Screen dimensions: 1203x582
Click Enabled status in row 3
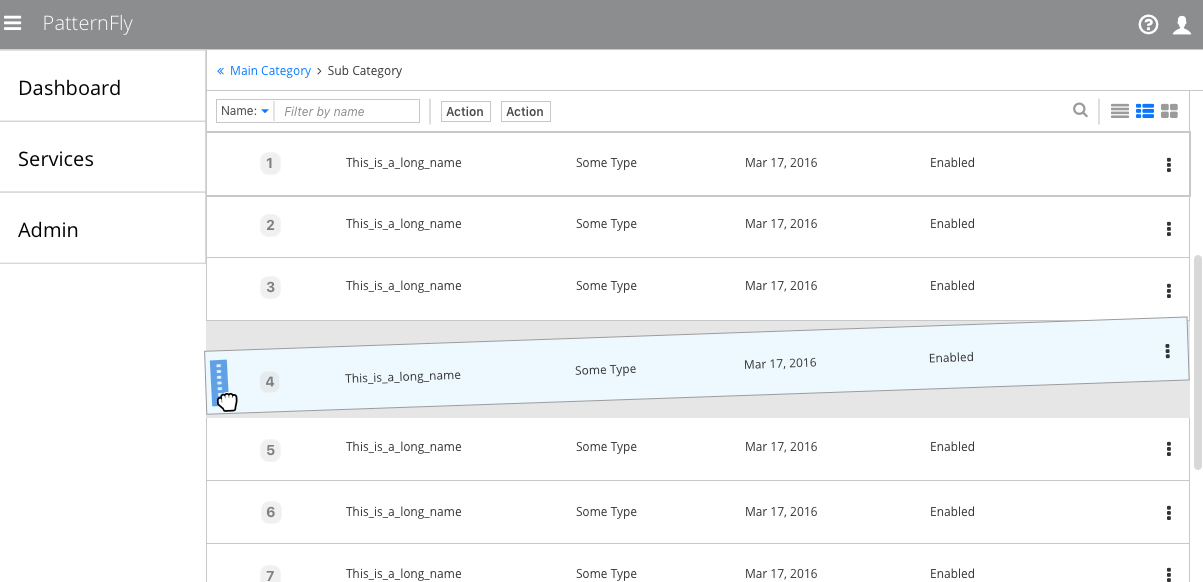pyautogui.click(x=952, y=286)
